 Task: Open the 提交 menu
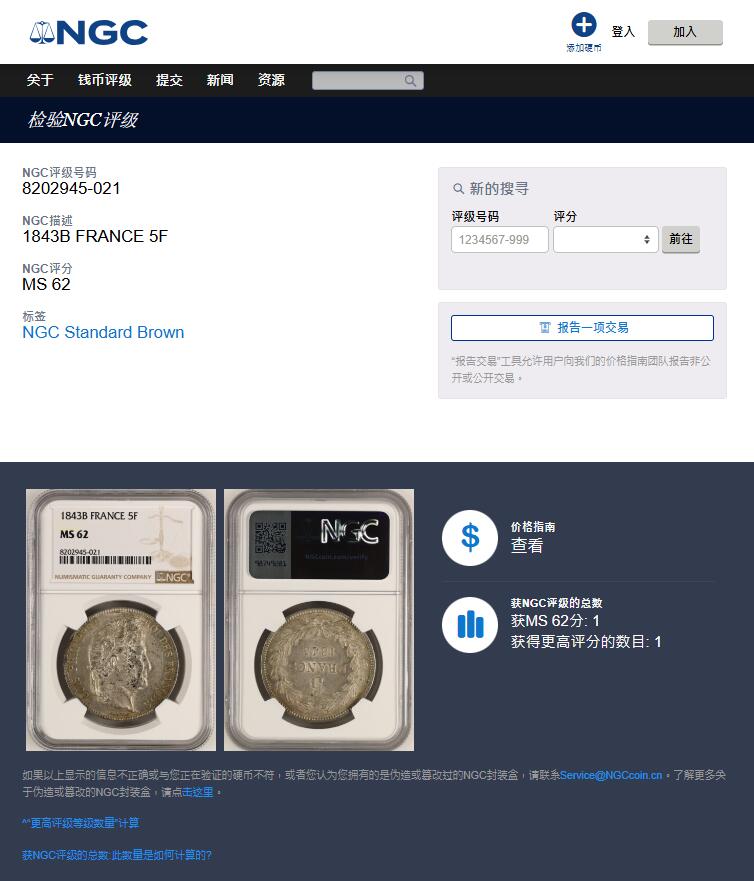pos(169,80)
